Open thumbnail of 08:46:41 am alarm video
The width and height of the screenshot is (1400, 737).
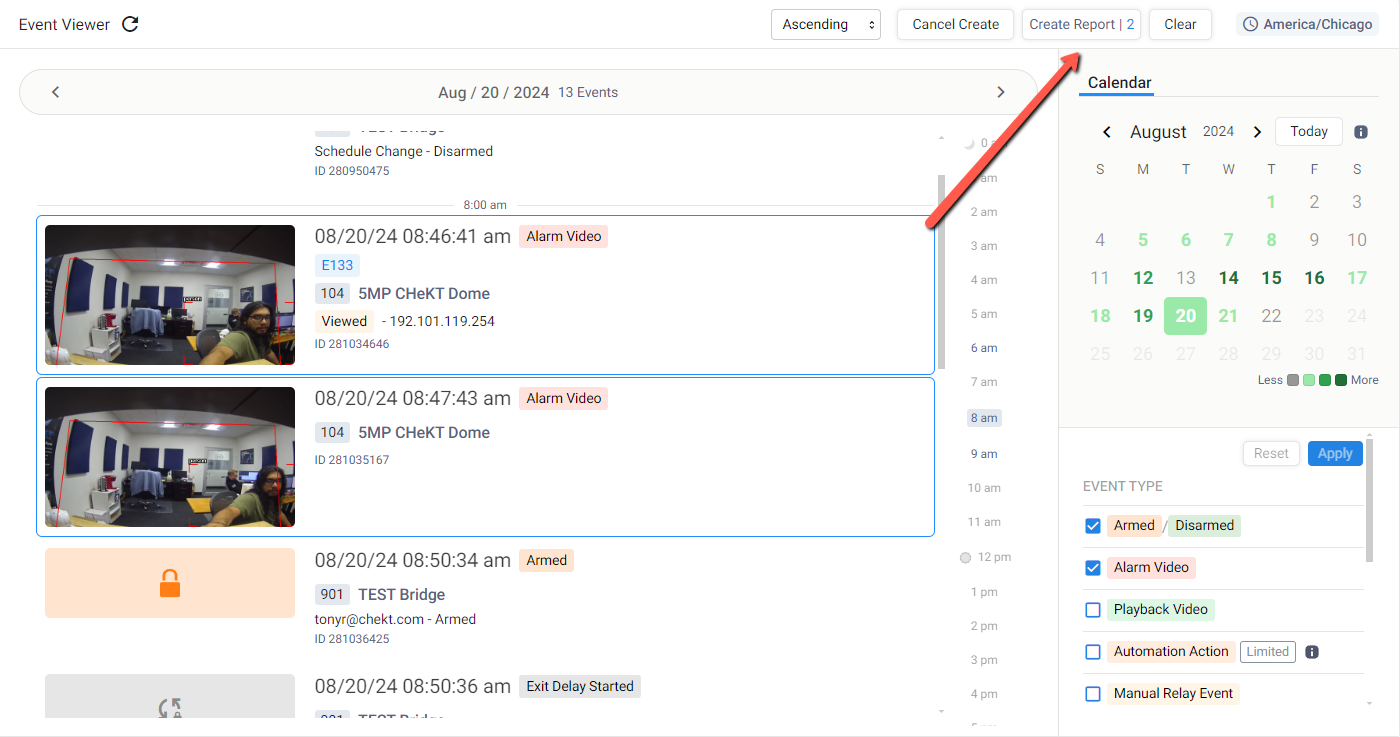tap(170, 295)
